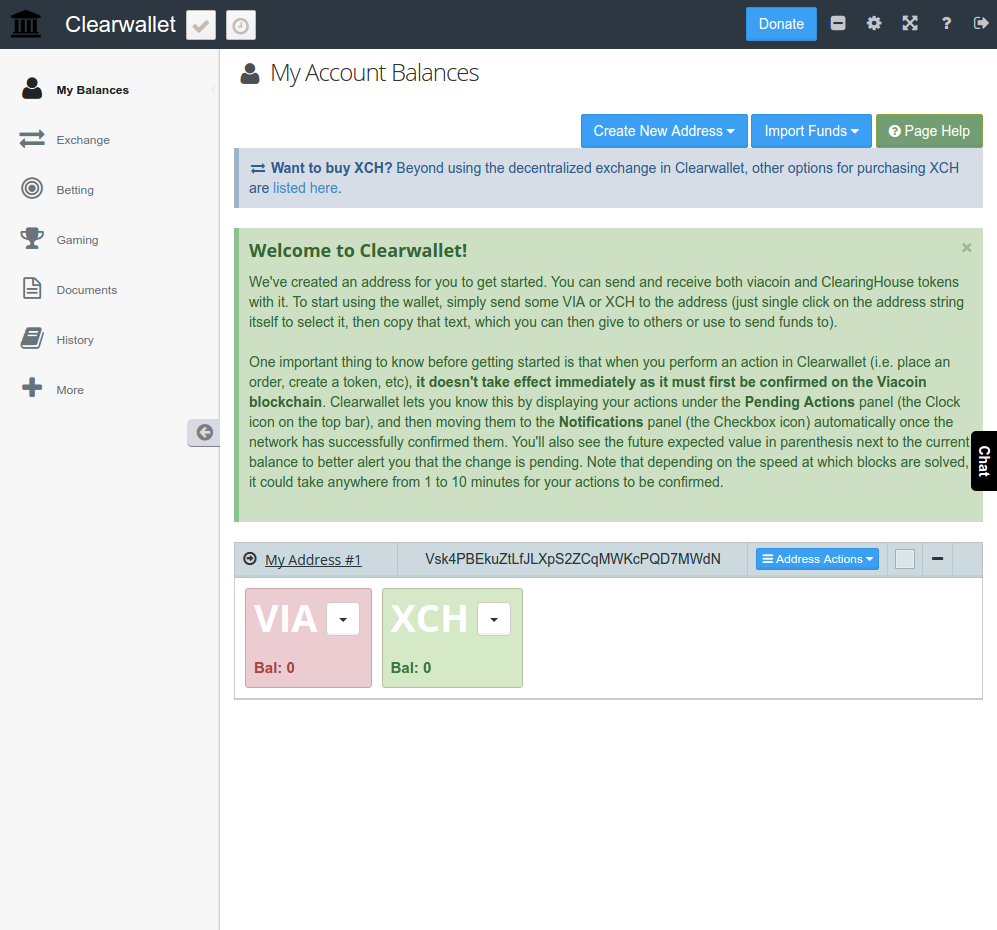Tick the checkbox in the My Address #1 row
Image resolution: width=997 pixels, height=930 pixels.
pos(905,559)
